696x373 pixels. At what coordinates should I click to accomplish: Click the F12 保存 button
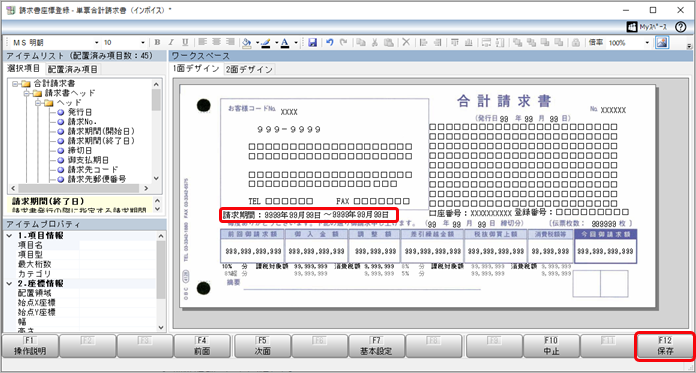click(665, 346)
